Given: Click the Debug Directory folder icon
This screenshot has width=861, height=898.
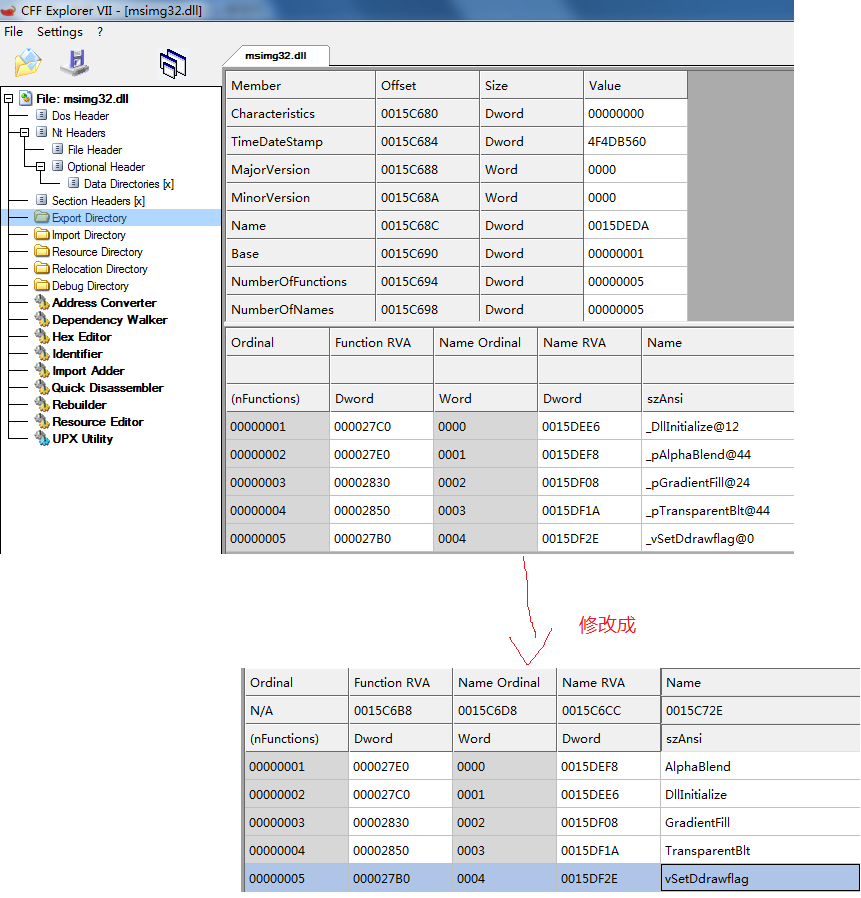Looking at the screenshot, I should [42, 285].
